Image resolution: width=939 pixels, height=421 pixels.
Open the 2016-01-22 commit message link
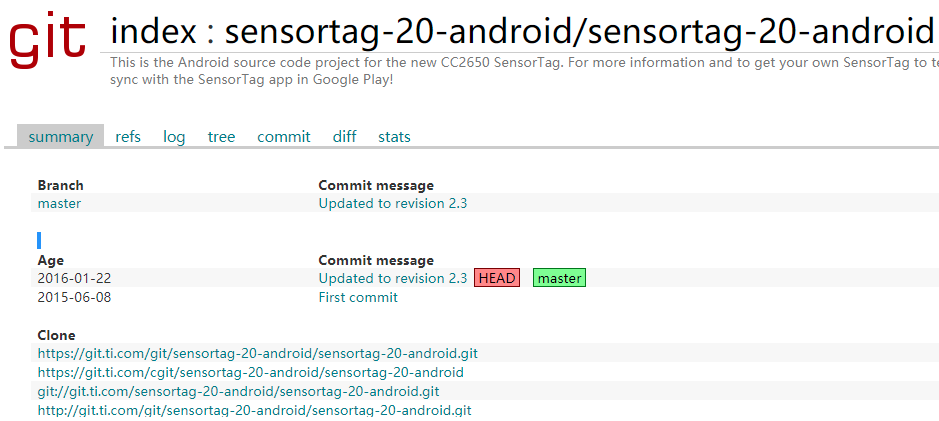pos(392,278)
